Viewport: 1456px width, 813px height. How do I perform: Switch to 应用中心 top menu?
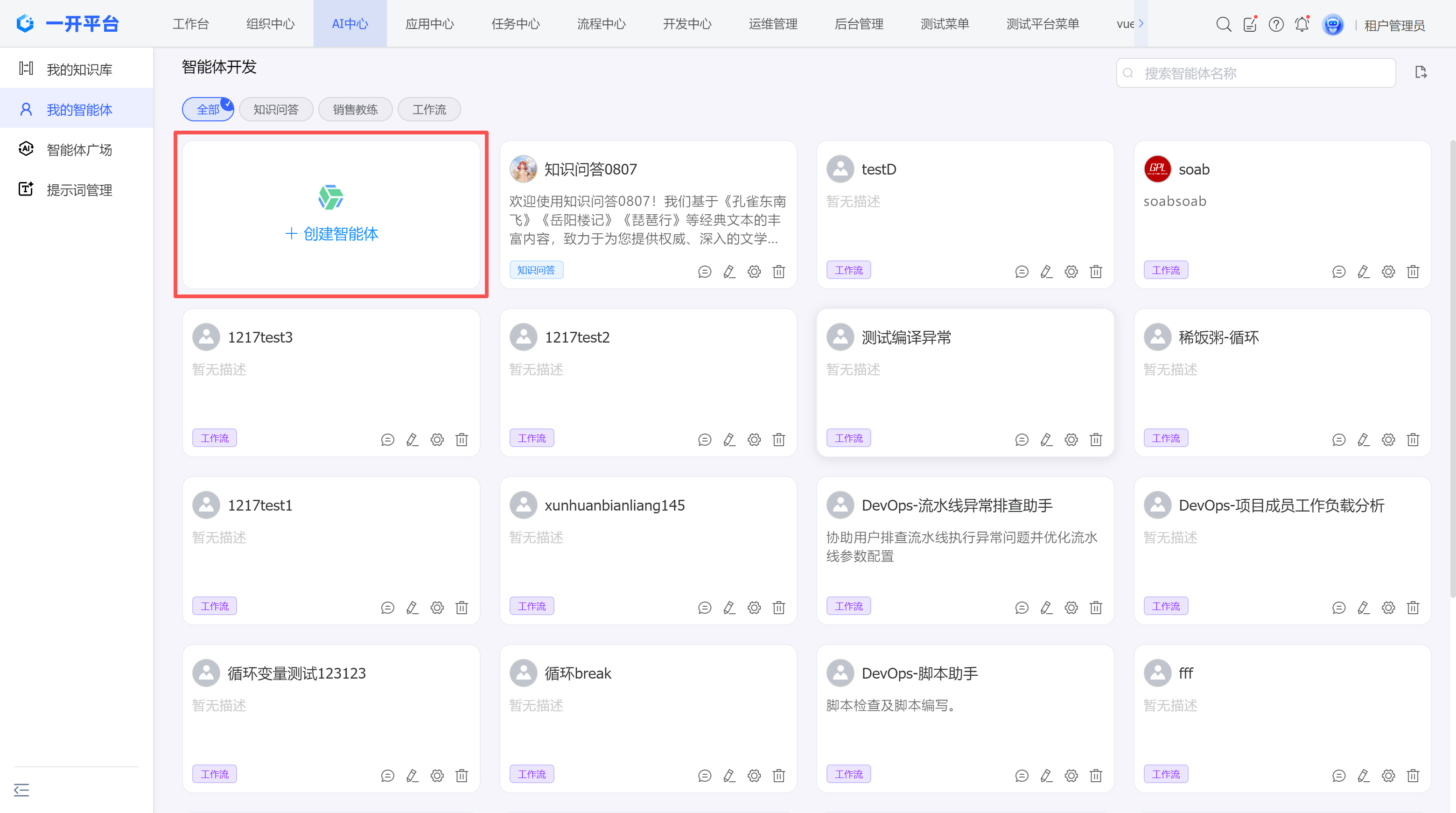click(429, 24)
